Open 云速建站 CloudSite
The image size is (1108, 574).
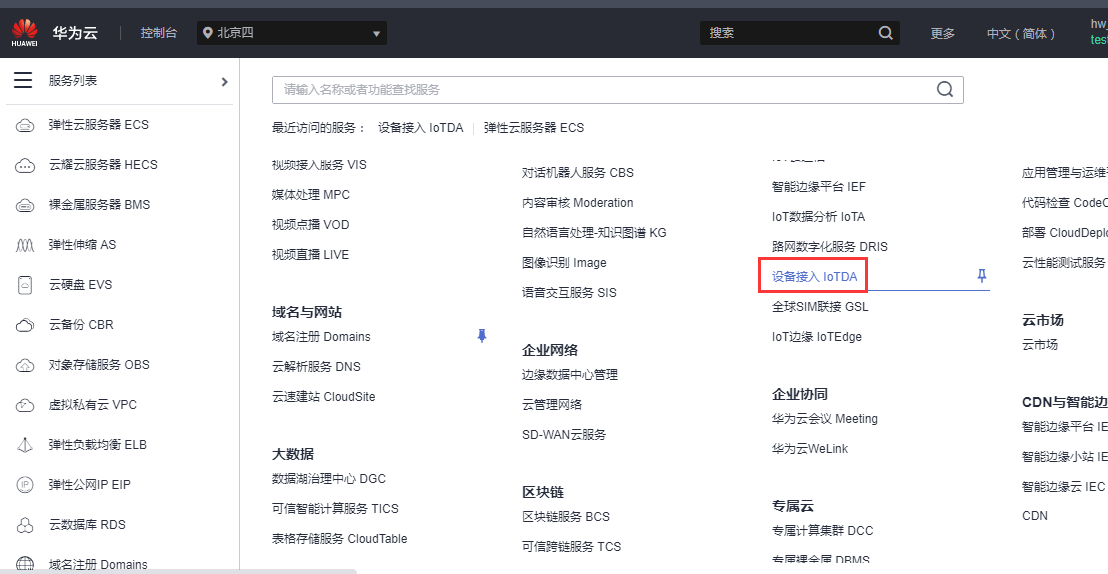[324, 397]
